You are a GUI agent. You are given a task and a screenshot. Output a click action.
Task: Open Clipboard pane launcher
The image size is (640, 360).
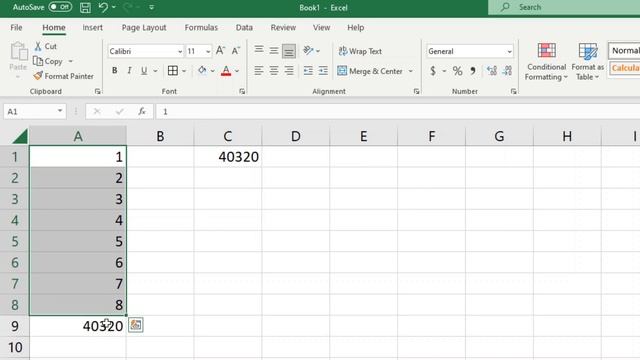(x=98, y=91)
